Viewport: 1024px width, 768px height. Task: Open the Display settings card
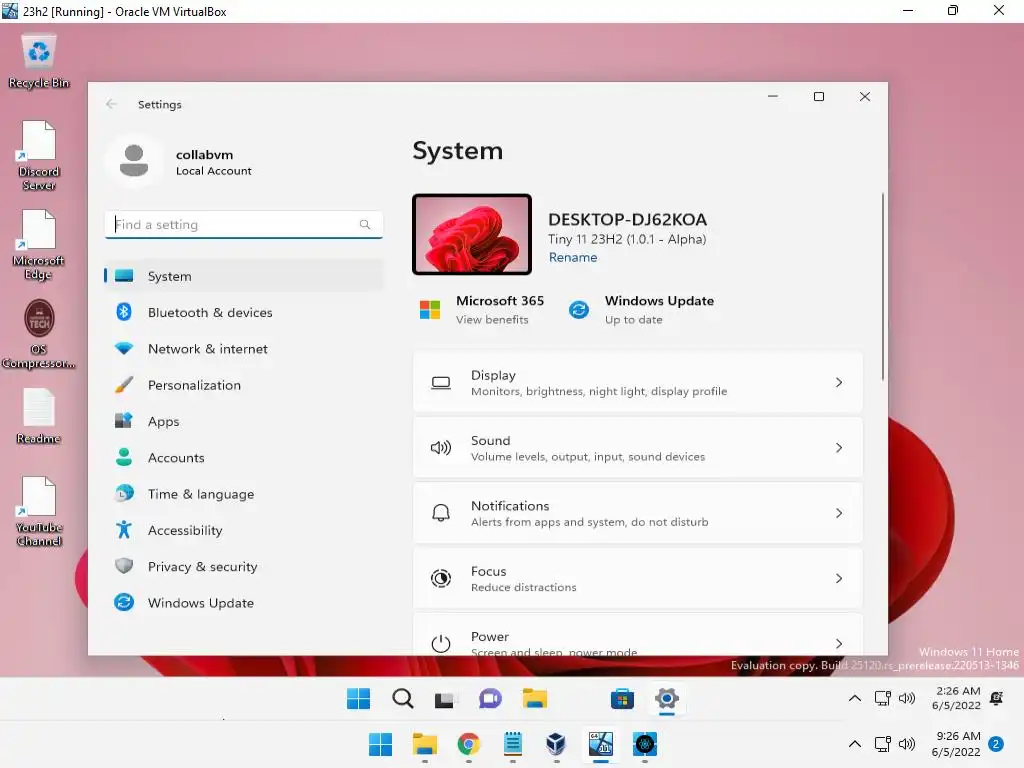(x=637, y=383)
